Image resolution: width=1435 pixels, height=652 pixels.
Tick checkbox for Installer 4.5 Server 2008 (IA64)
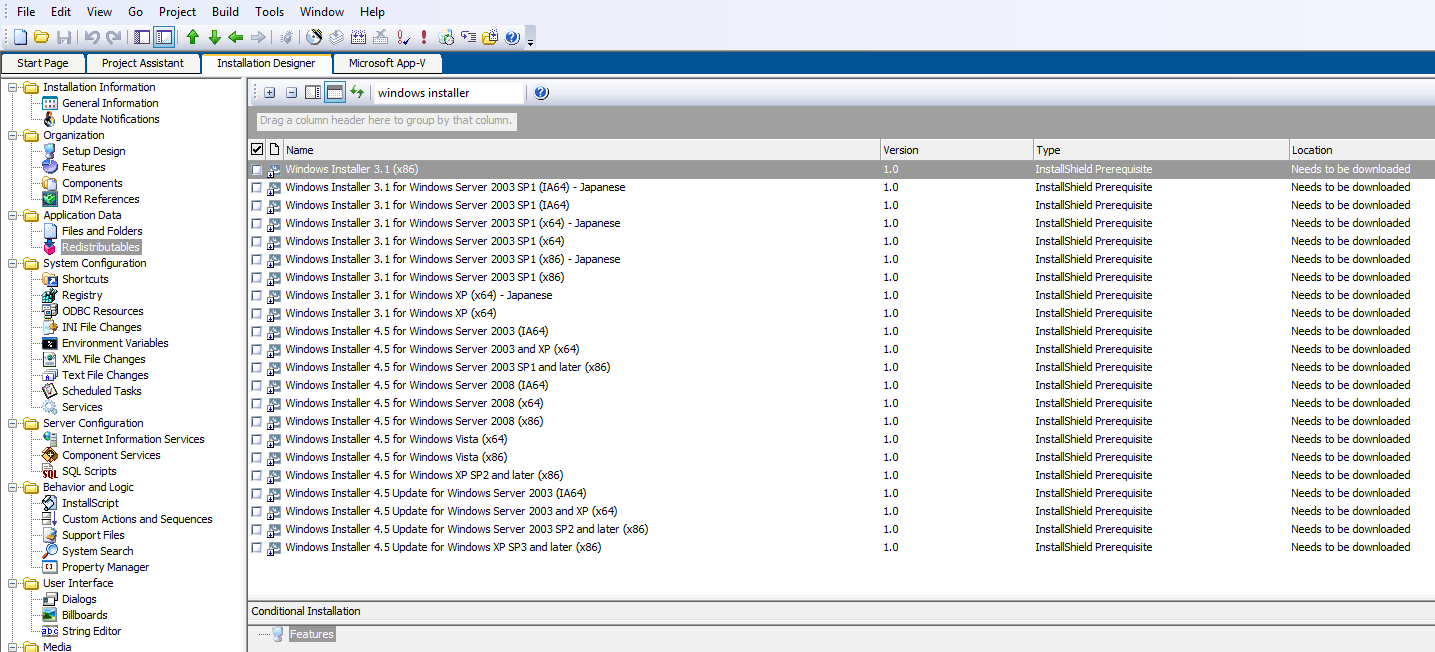(257, 385)
